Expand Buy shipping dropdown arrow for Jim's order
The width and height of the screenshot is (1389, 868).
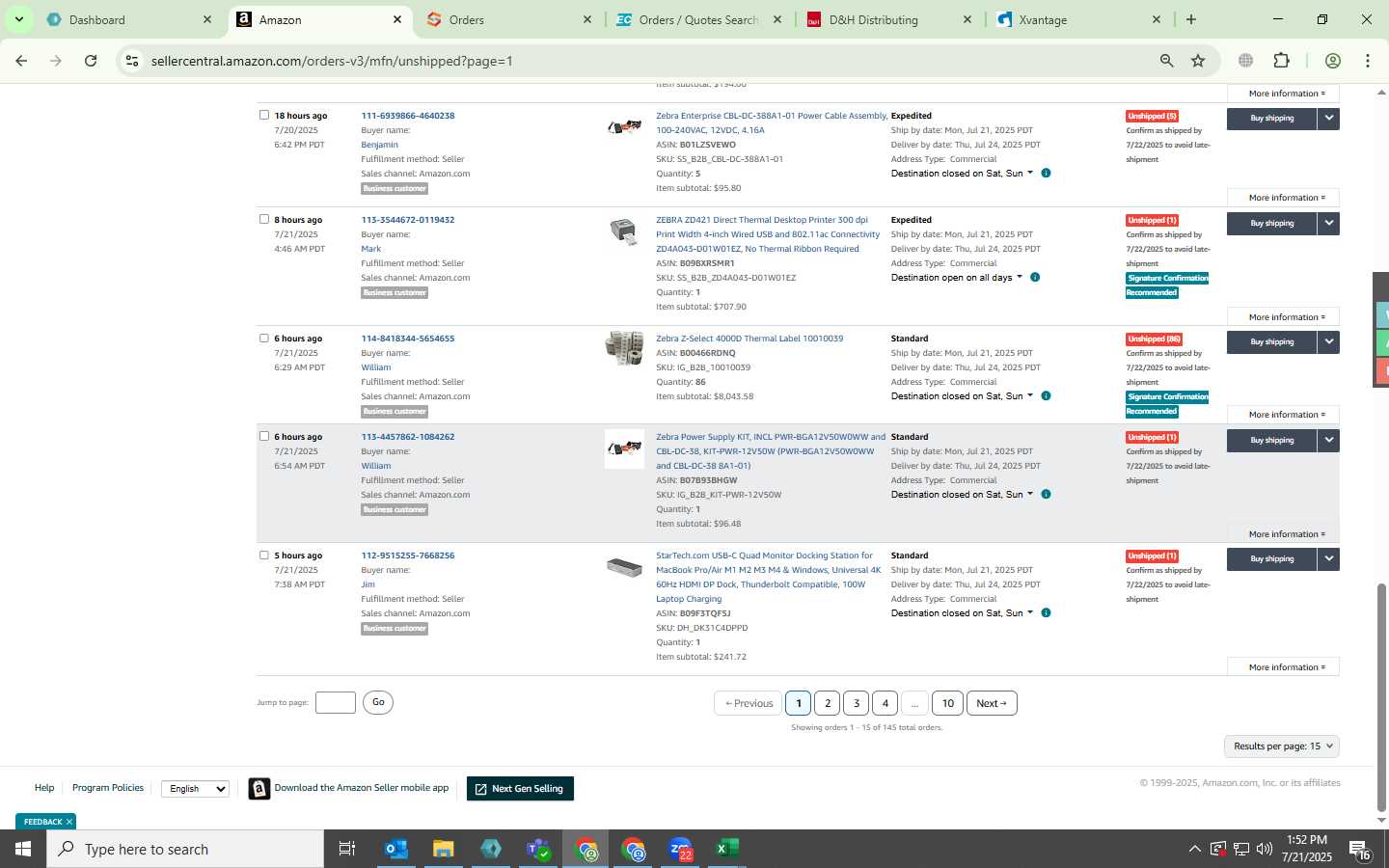[x=1329, y=558]
